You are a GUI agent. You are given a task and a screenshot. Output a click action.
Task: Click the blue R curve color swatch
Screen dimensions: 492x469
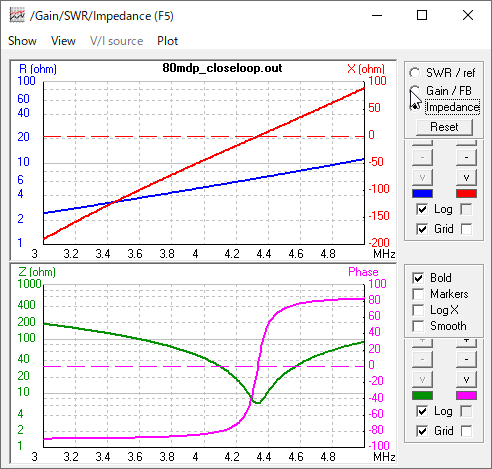(422, 194)
